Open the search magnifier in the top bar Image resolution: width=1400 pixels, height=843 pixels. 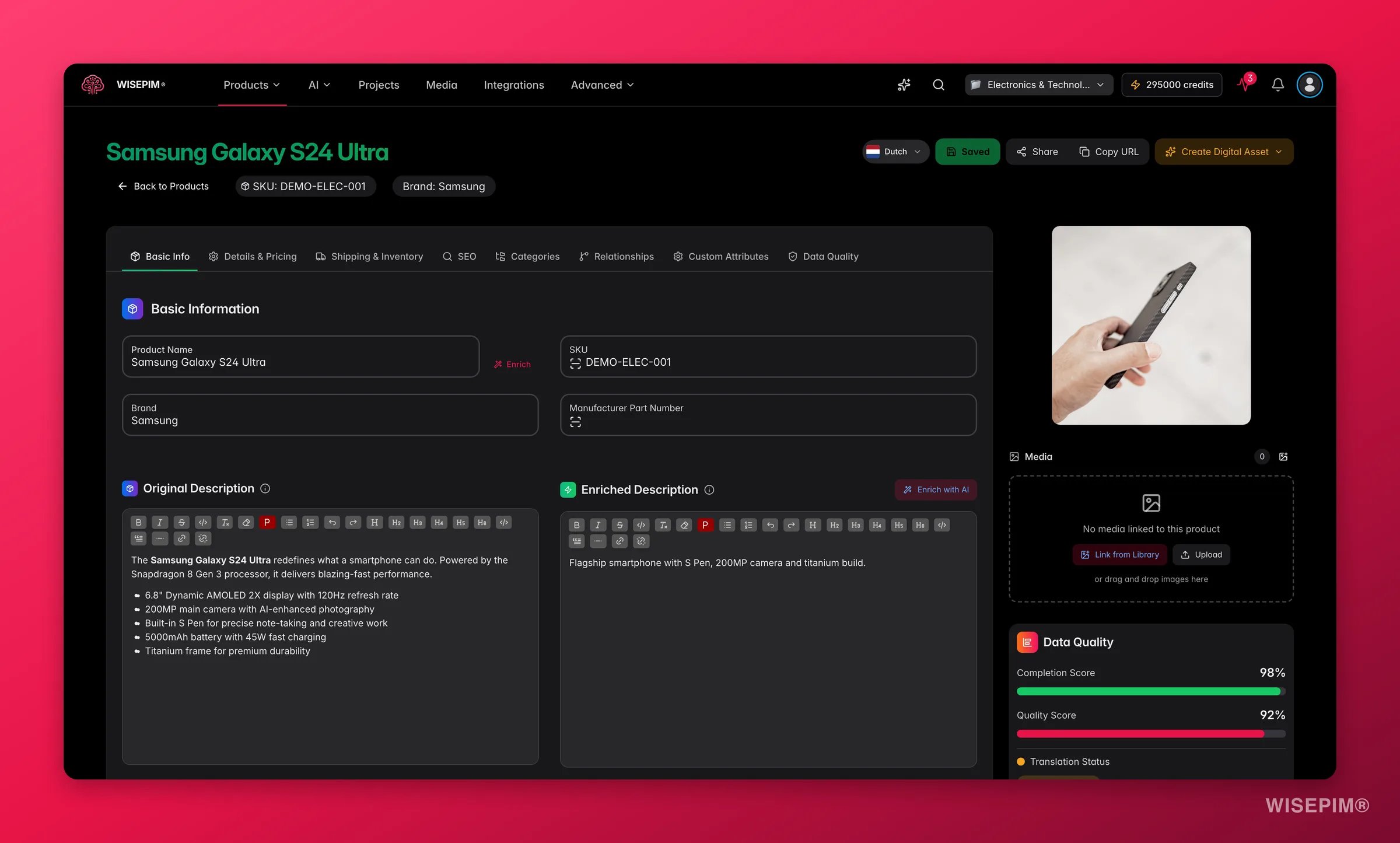938,85
